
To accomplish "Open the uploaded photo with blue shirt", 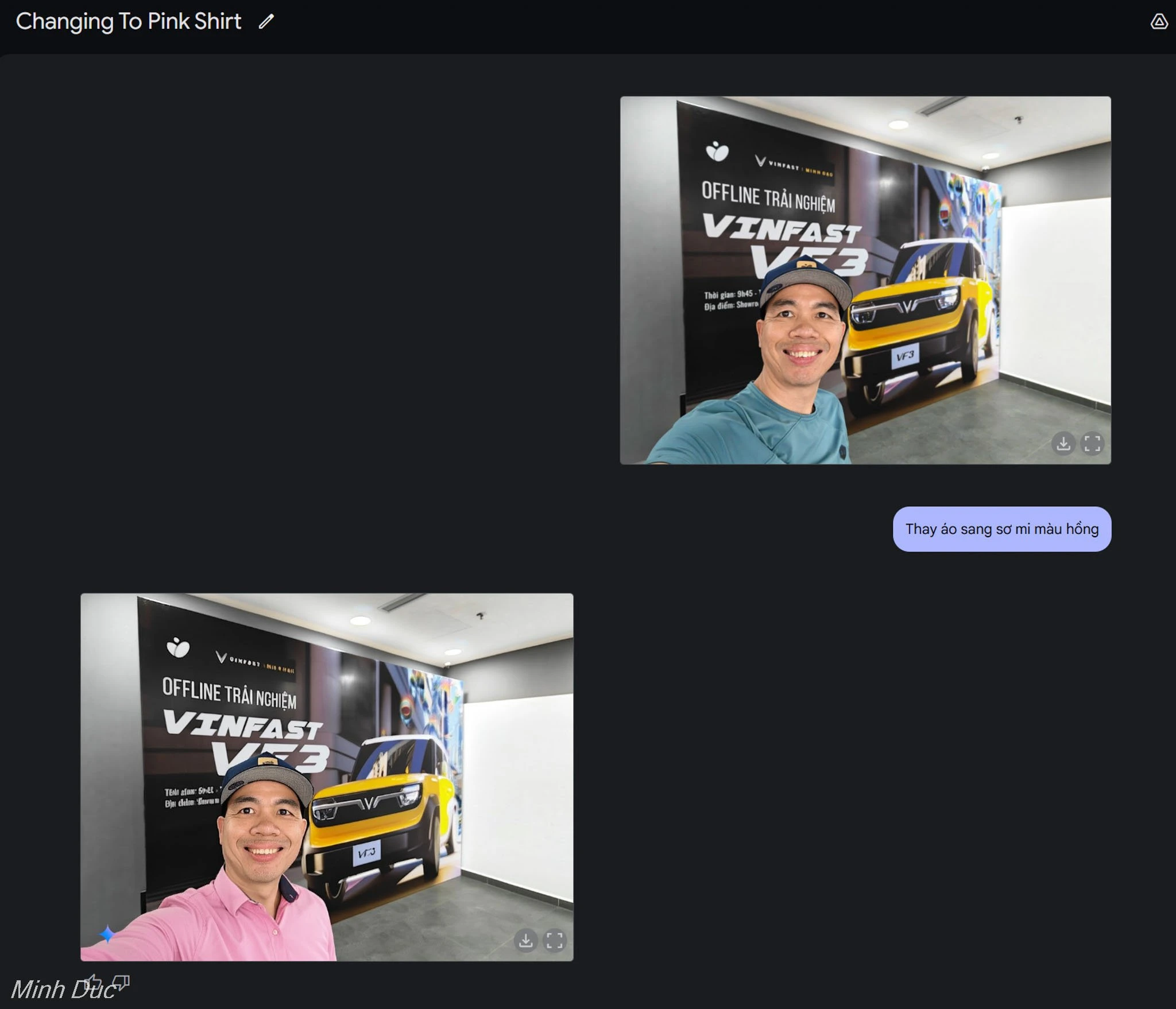I will pyautogui.click(x=865, y=280).
